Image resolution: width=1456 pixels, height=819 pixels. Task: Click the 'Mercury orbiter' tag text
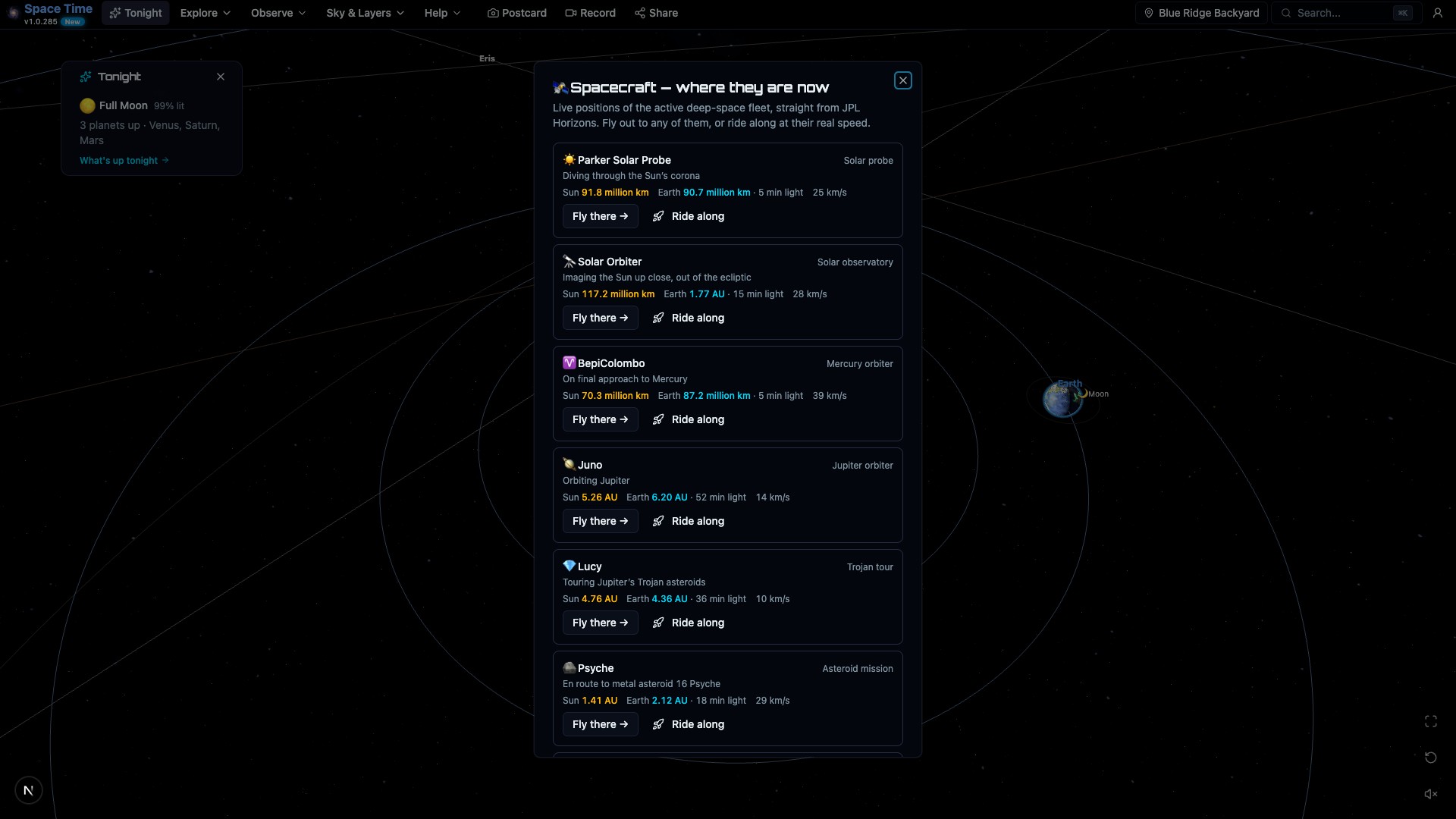(860, 364)
